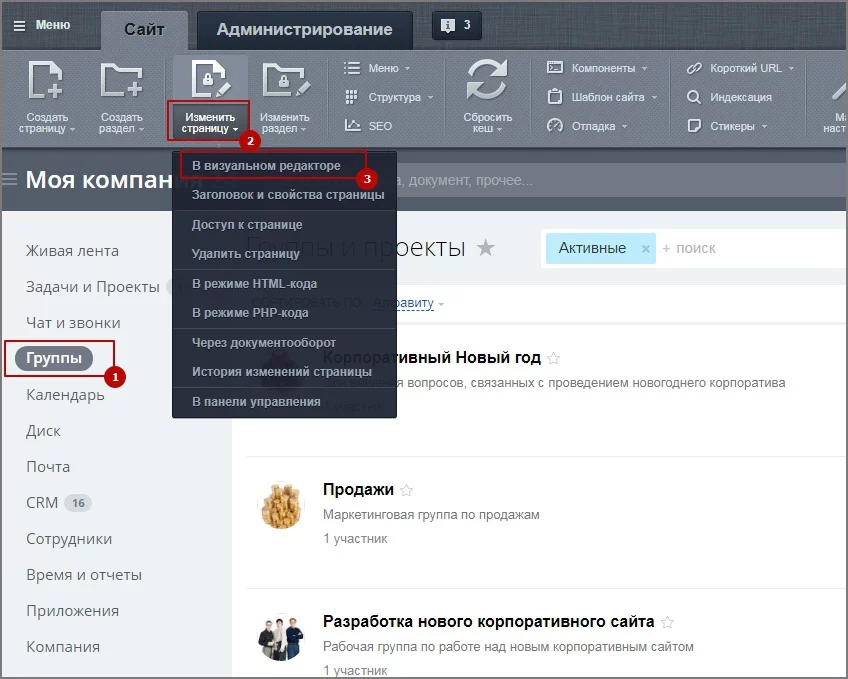The width and height of the screenshot is (848, 679).
Task: Toggle favorite star for Корпоративный Новый год
Action: coord(554,358)
